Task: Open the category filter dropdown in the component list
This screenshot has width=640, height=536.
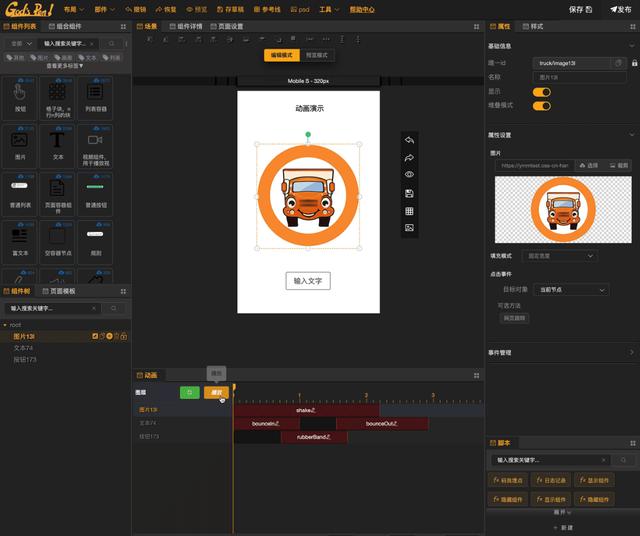Action: tap(21, 43)
